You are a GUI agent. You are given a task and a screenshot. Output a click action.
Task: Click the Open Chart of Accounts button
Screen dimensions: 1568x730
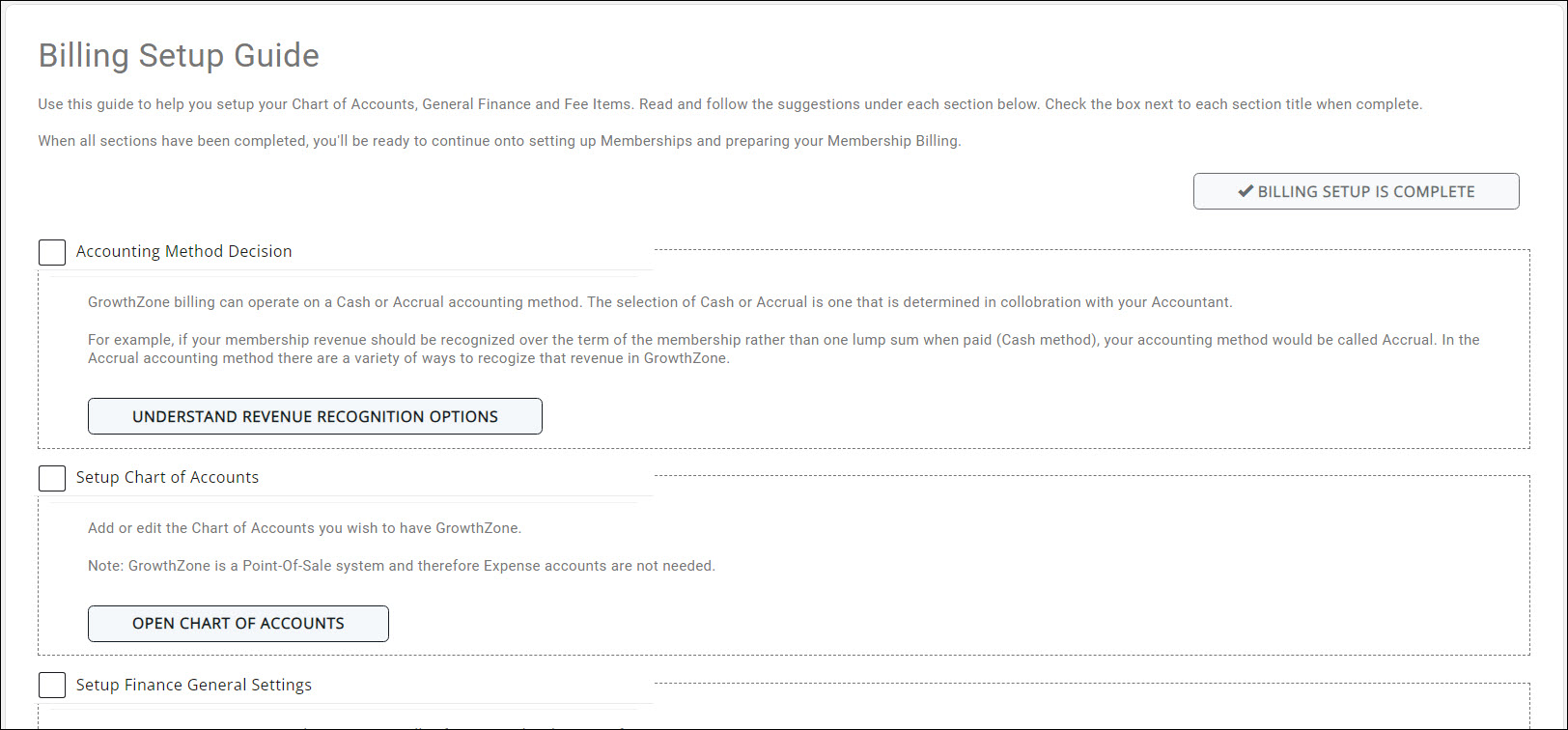point(238,624)
